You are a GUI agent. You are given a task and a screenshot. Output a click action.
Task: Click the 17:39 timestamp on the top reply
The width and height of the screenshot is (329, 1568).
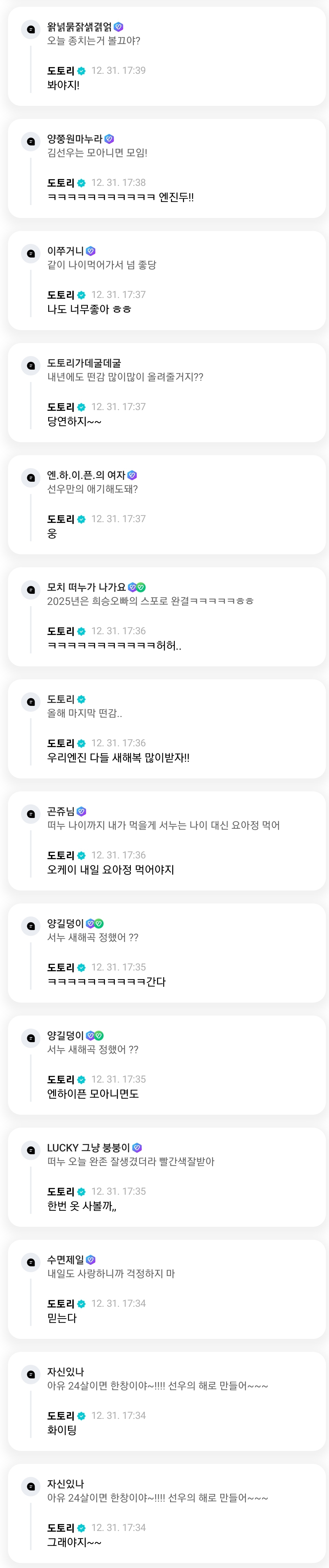click(x=118, y=71)
